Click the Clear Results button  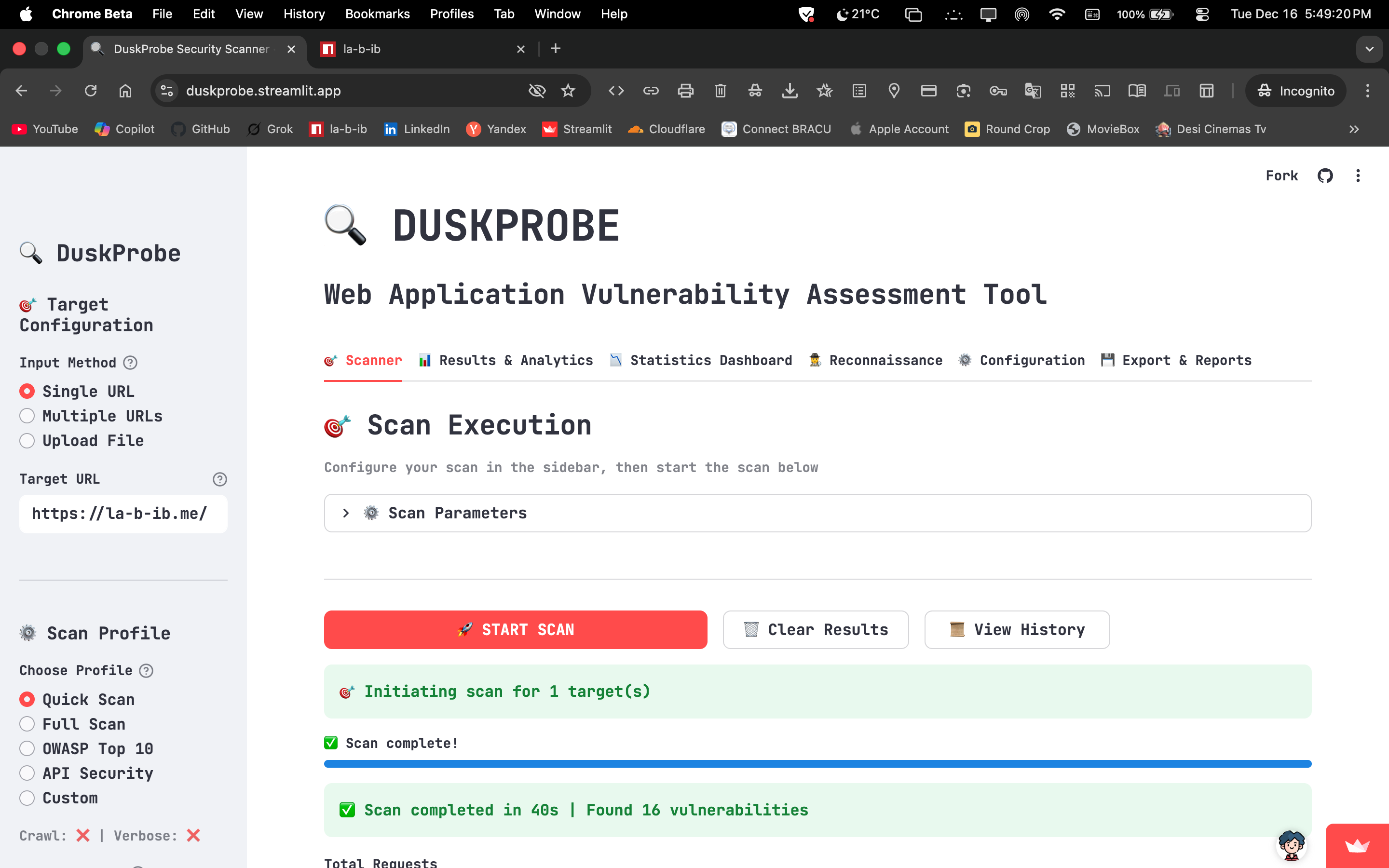tap(815, 630)
